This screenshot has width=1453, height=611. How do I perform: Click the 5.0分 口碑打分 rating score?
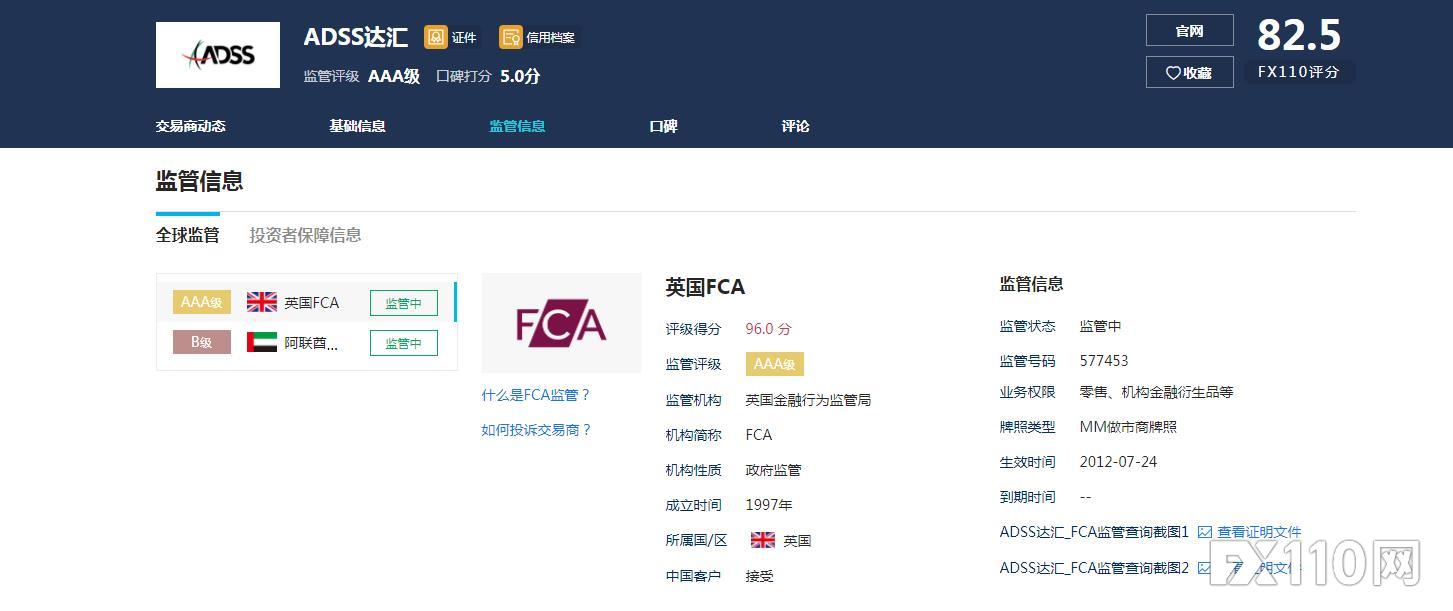[x=518, y=75]
